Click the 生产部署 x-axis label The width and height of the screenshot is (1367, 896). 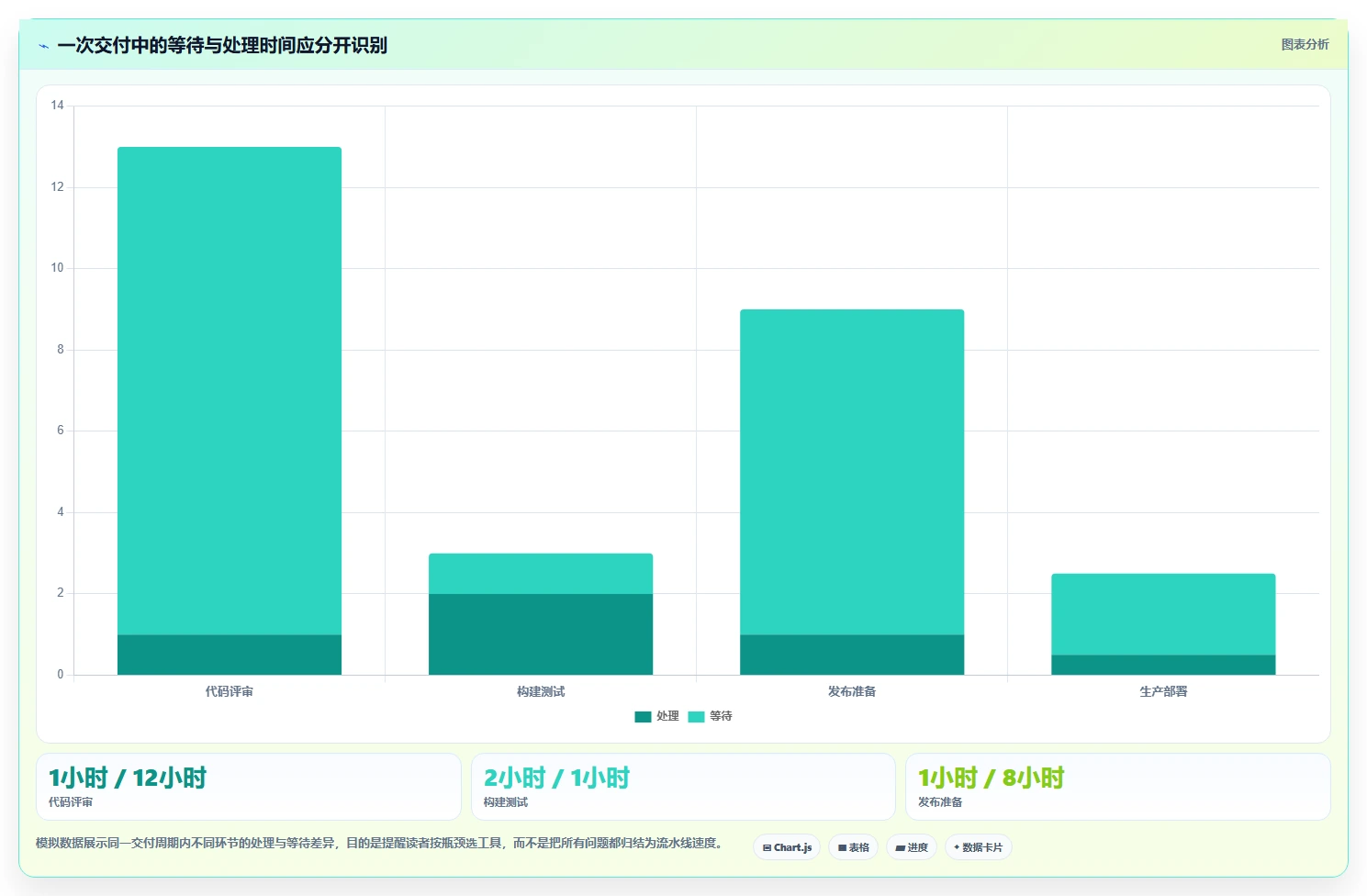[1163, 691]
